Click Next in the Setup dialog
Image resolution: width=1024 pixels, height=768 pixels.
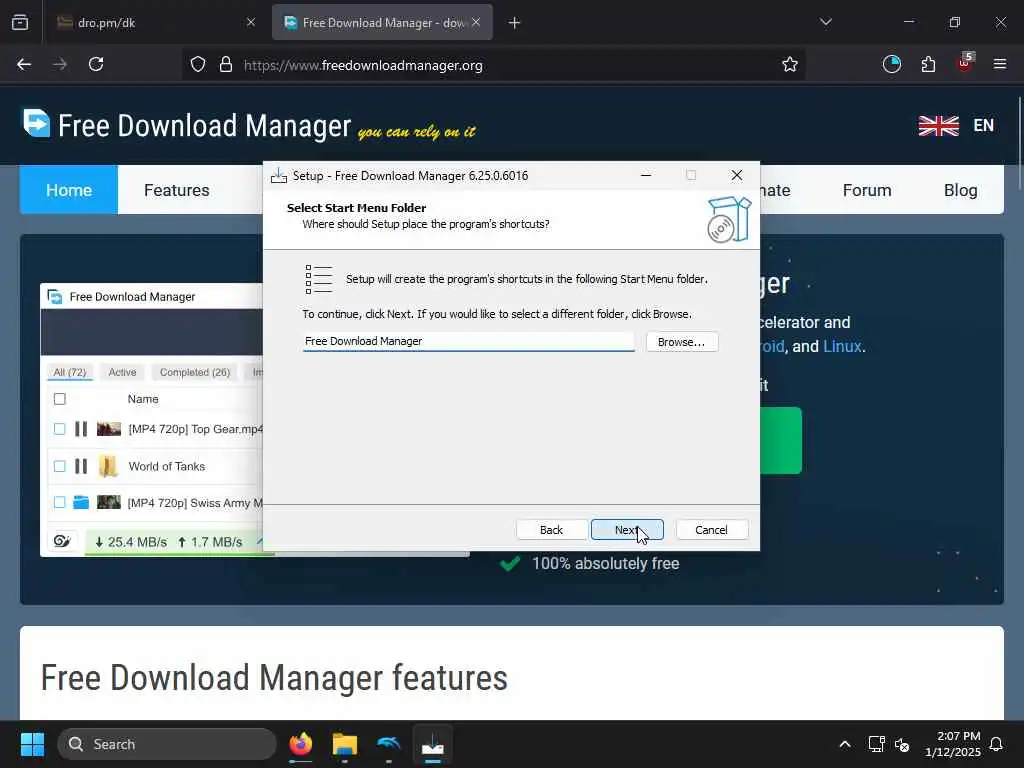tap(627, 530)
